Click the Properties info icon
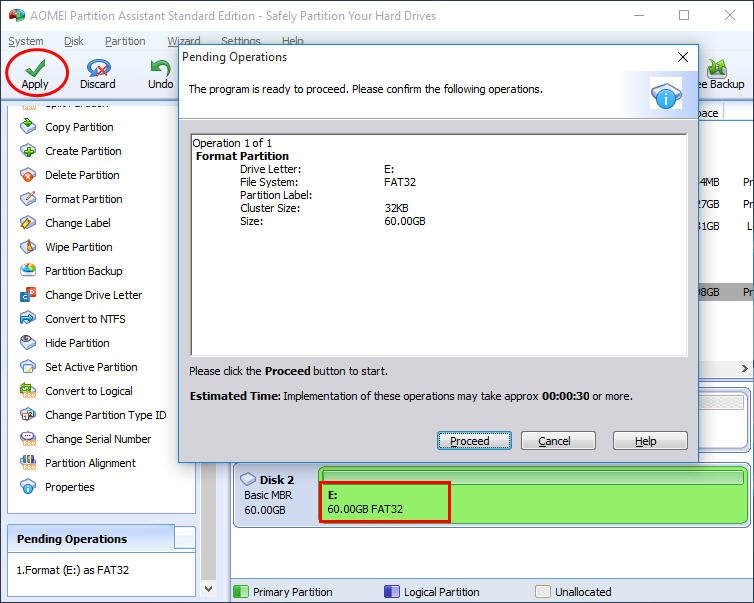754x603 pixels. 28,487
